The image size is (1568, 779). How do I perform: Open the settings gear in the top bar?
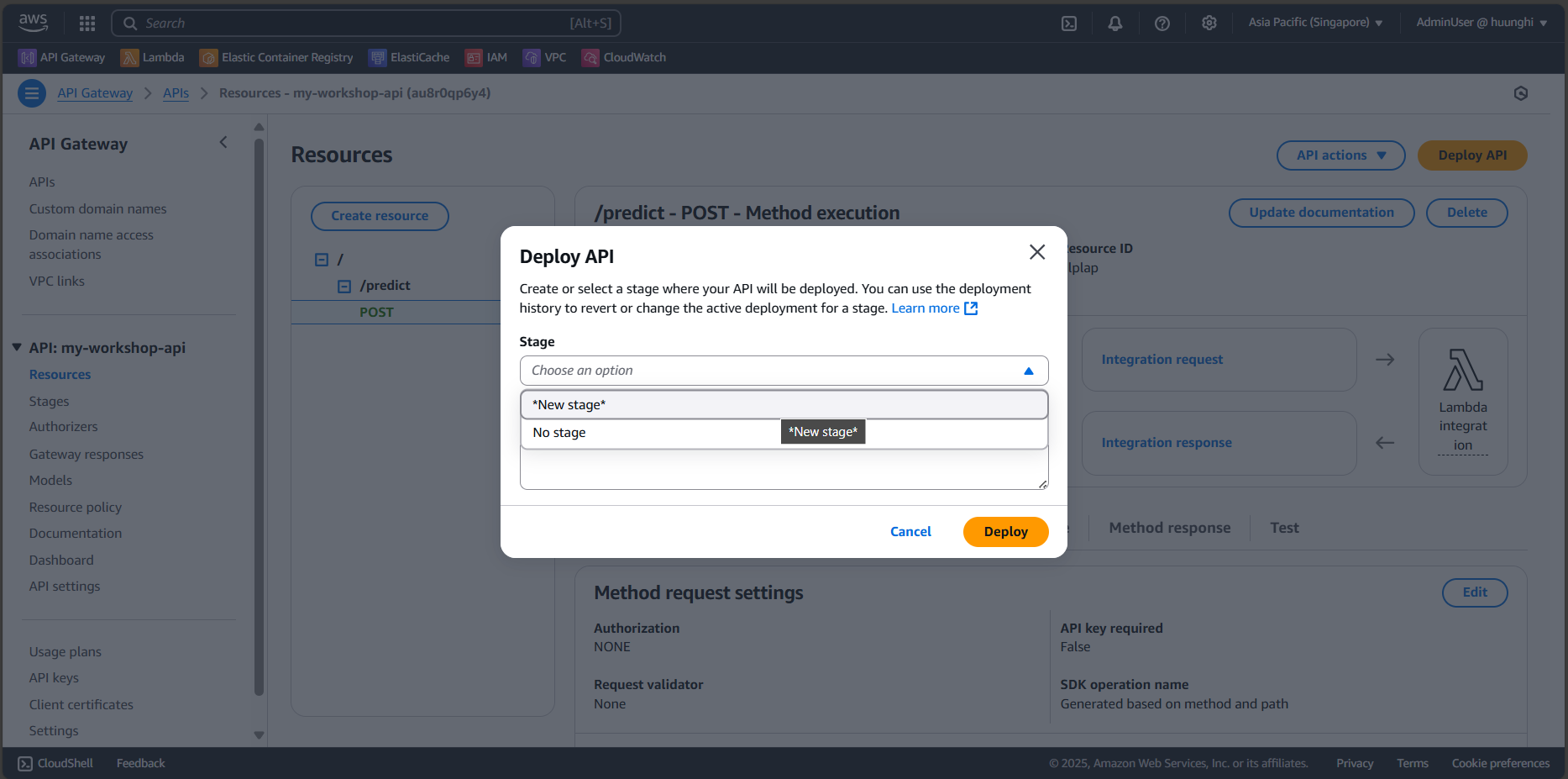[x=1209, y=24]
